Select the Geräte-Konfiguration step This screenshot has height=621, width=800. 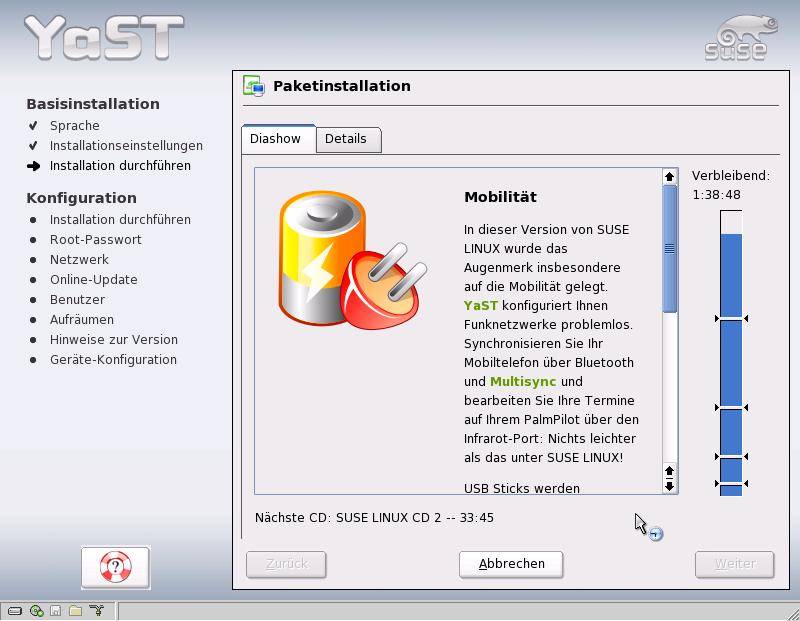click(113, 360)
